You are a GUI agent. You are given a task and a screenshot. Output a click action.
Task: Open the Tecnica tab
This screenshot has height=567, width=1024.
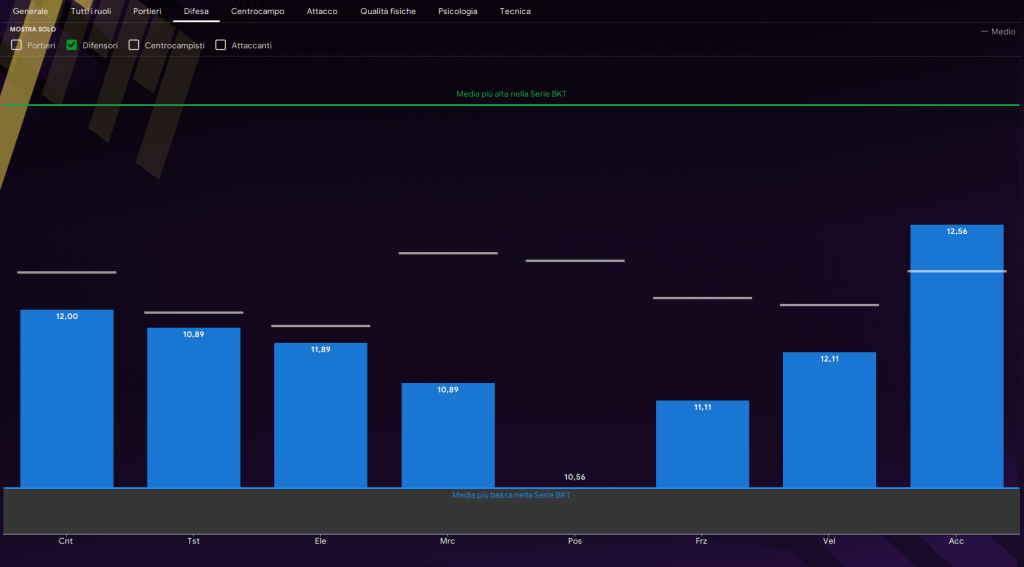(x=515, y=11)
